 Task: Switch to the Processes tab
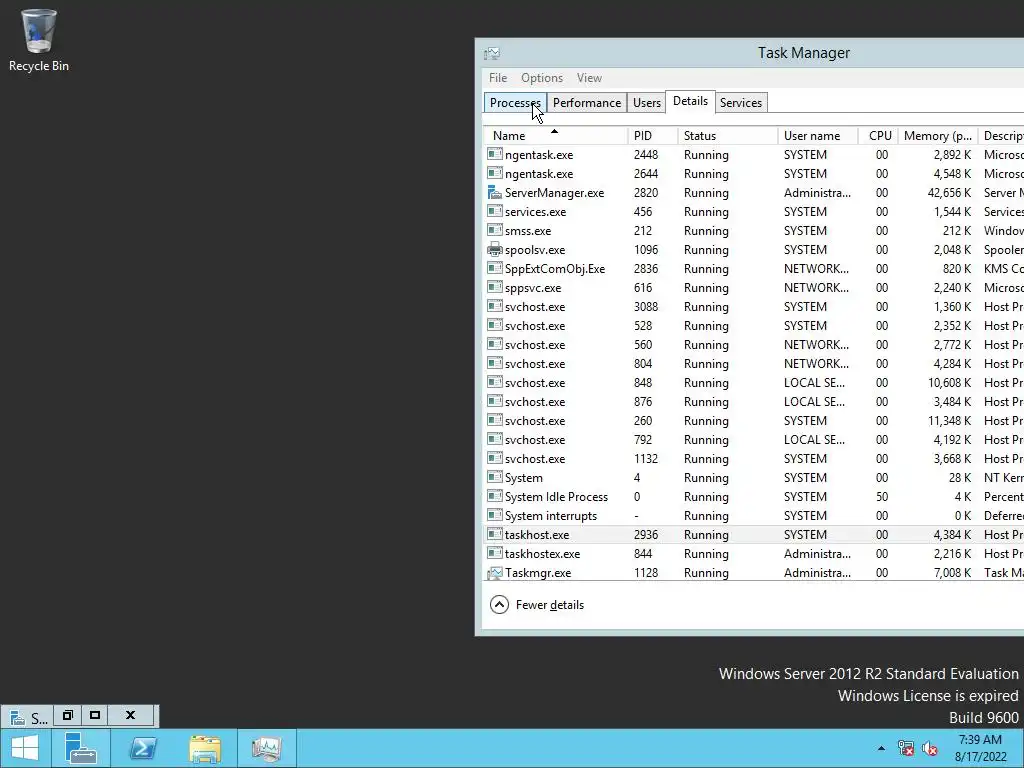pyautogui.click(x=515, y=103)
